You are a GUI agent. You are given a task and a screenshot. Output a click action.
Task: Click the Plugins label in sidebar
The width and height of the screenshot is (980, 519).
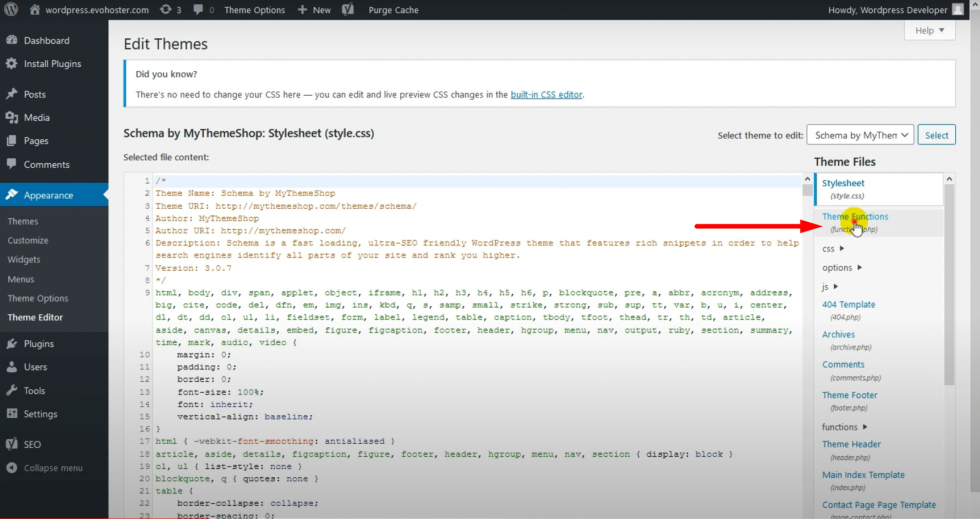39,344
